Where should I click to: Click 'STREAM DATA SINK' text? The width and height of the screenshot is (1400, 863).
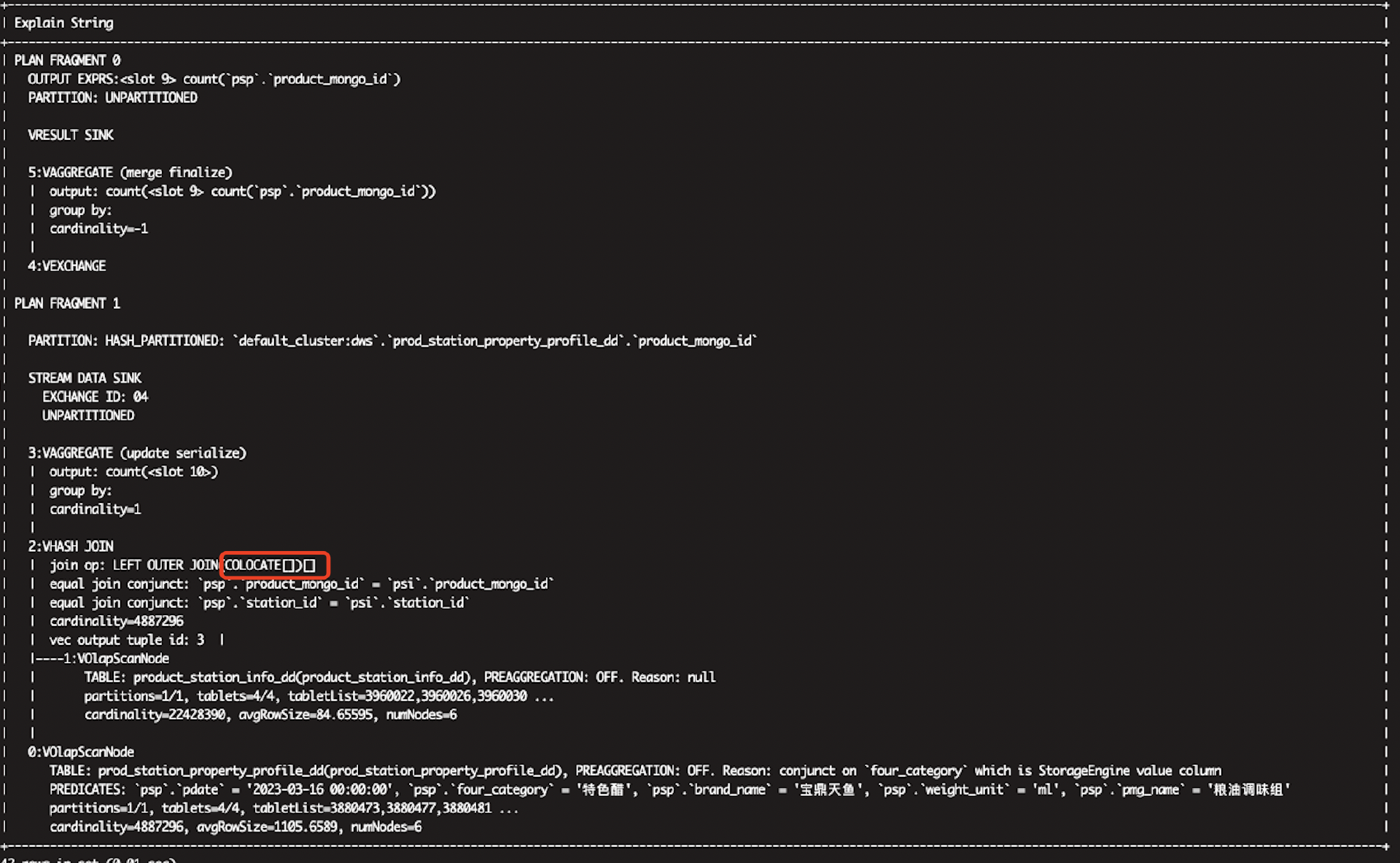(x=85, y=378)
